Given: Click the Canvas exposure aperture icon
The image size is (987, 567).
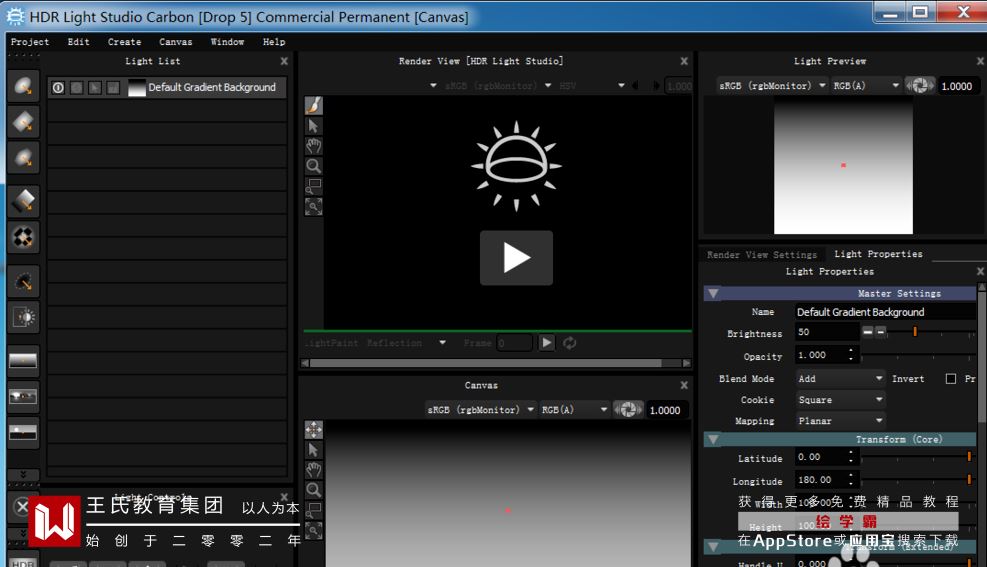Looking at the screenshot, I should [628, 410].
